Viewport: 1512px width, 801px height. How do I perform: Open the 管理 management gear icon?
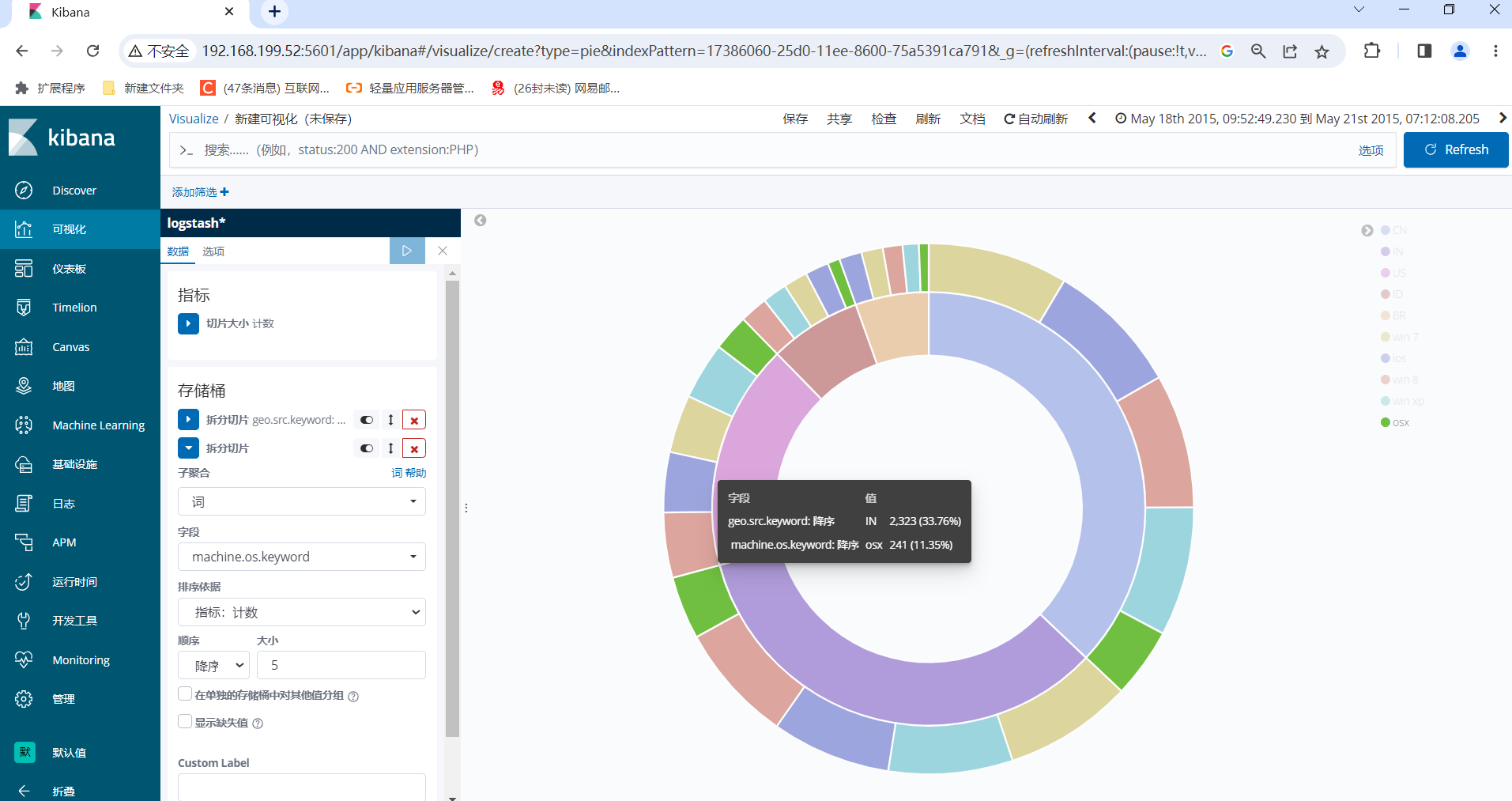[x=24, y=699]
